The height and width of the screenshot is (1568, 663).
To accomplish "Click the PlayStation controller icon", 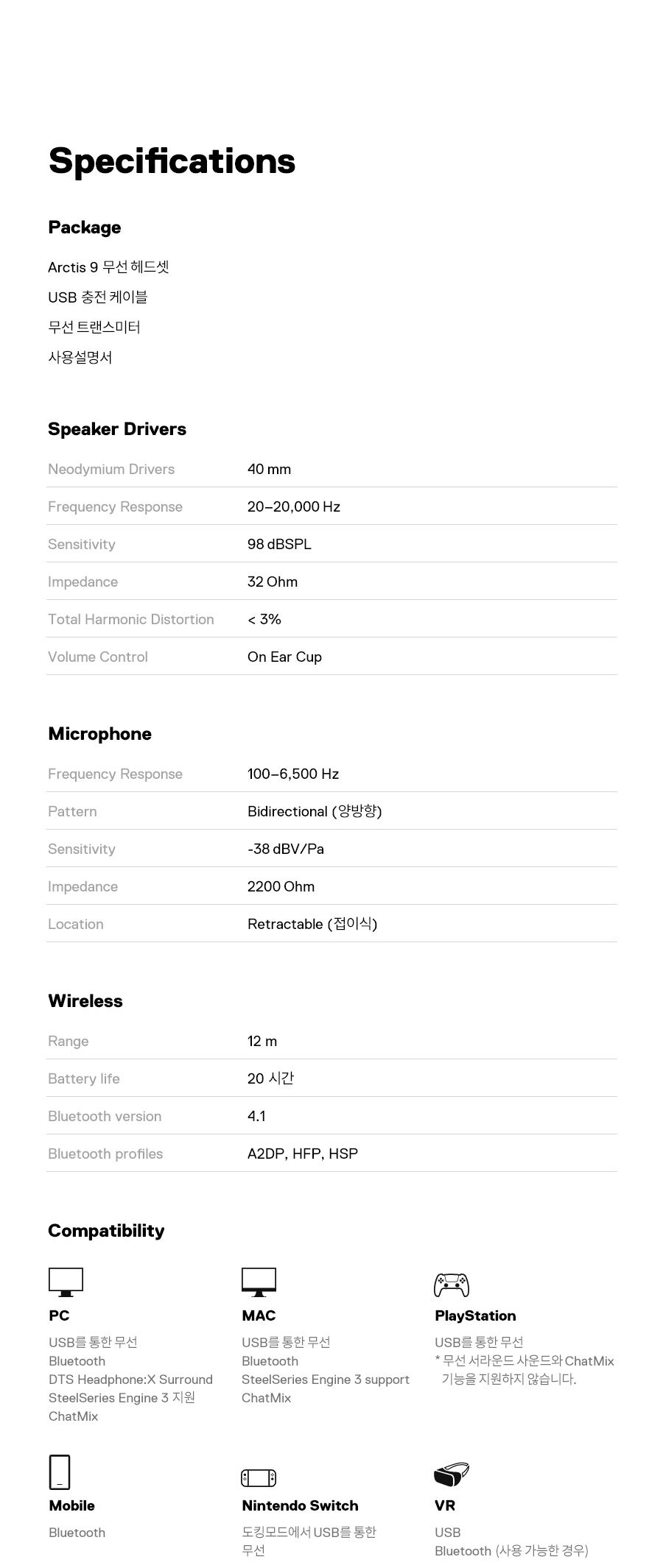I will pos(452,1285).
